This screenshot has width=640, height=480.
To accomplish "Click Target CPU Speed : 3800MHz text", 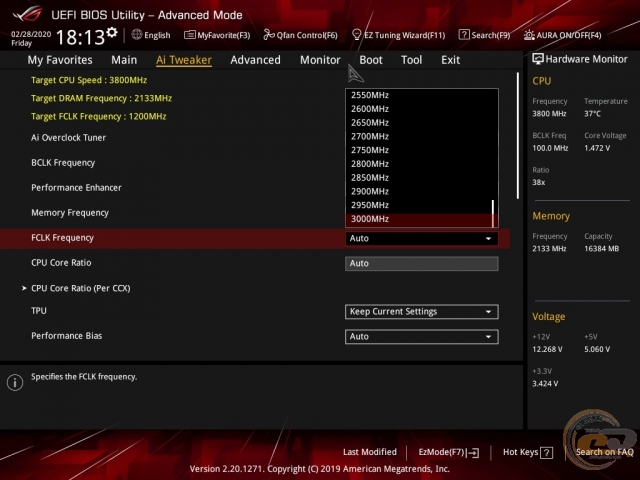I will [x=89, y=80].
